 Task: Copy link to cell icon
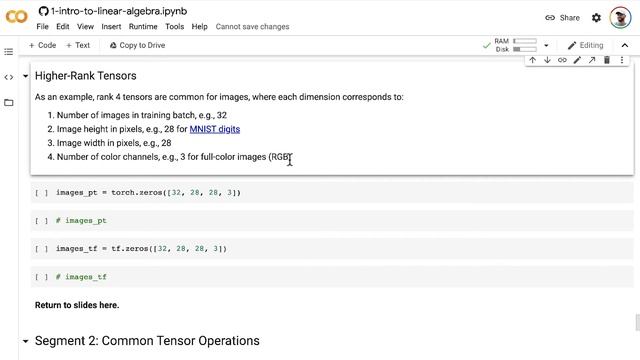pos(562,60)
